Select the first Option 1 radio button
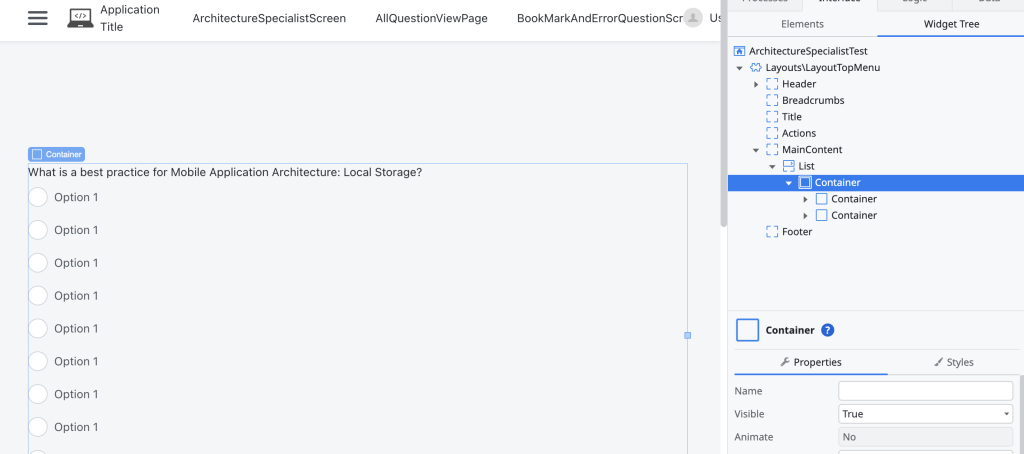The image size is (1024, 454). [38, 197]
